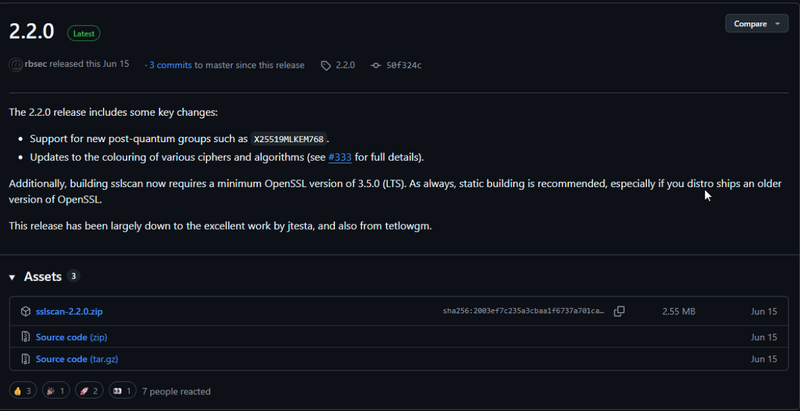Collapse the Assets section triangle
Screen dimensions: 800x411
pyautogui.click(x=13, y=277)
